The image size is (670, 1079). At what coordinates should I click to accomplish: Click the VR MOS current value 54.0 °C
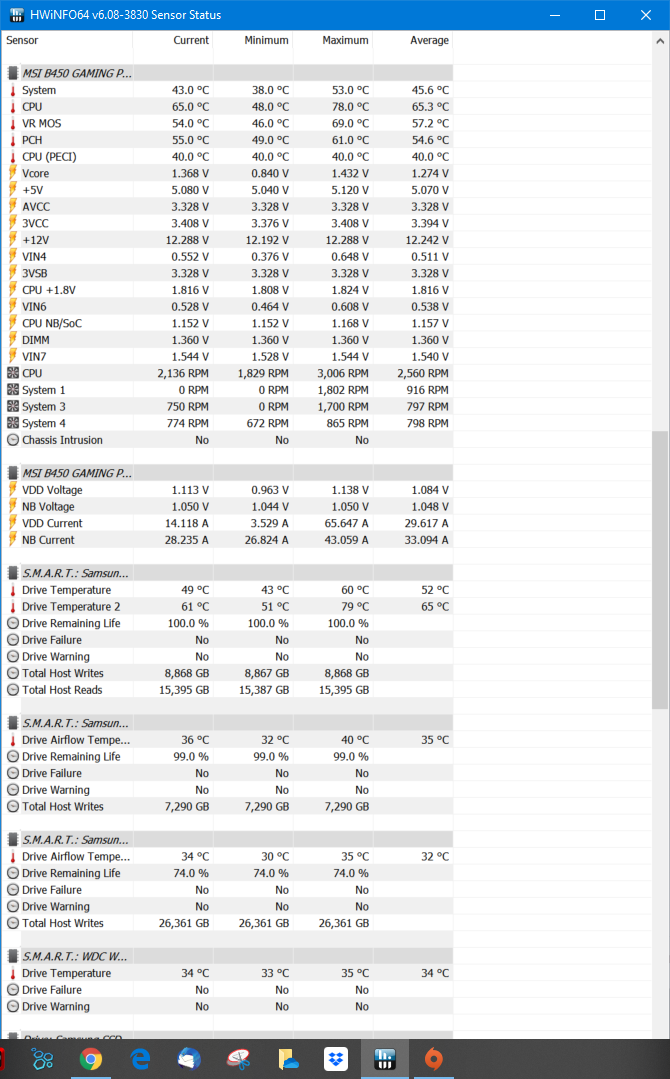[191, 123]
